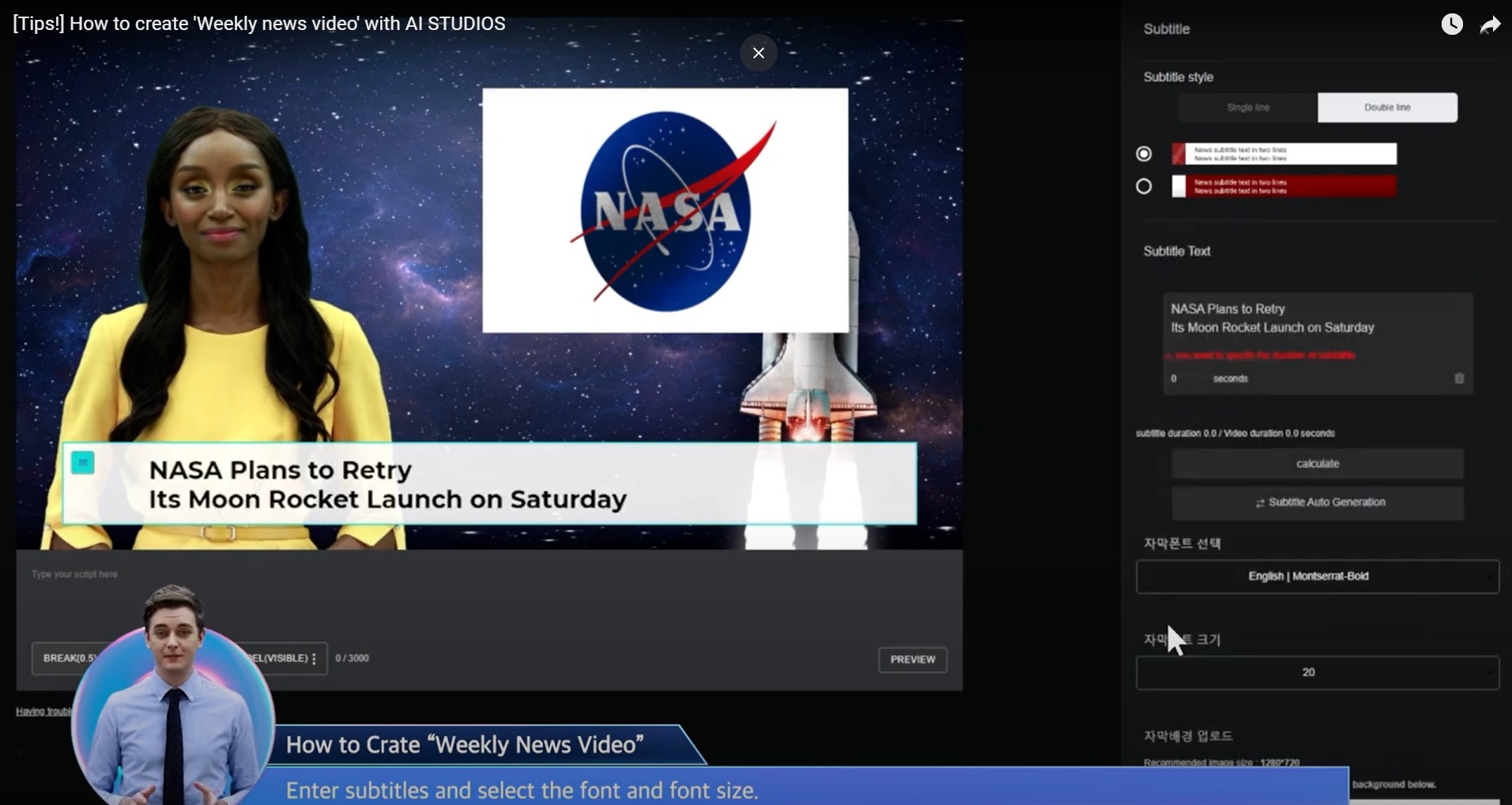Open the three-dot menu beside (VISIBLE)
The height and width of the screenshot is (805, 1512).
(315, 658)
